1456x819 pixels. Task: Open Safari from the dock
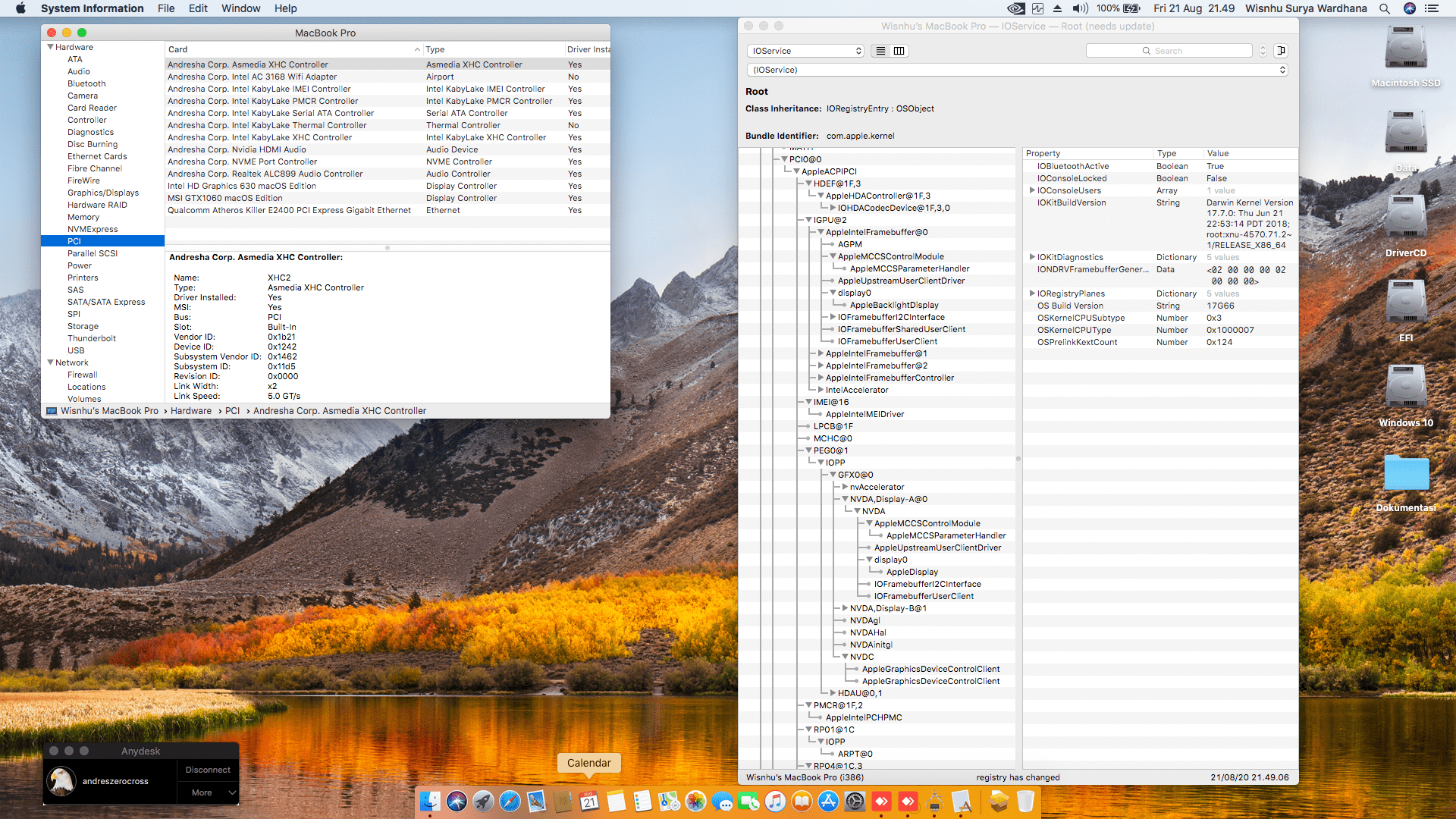510,801
